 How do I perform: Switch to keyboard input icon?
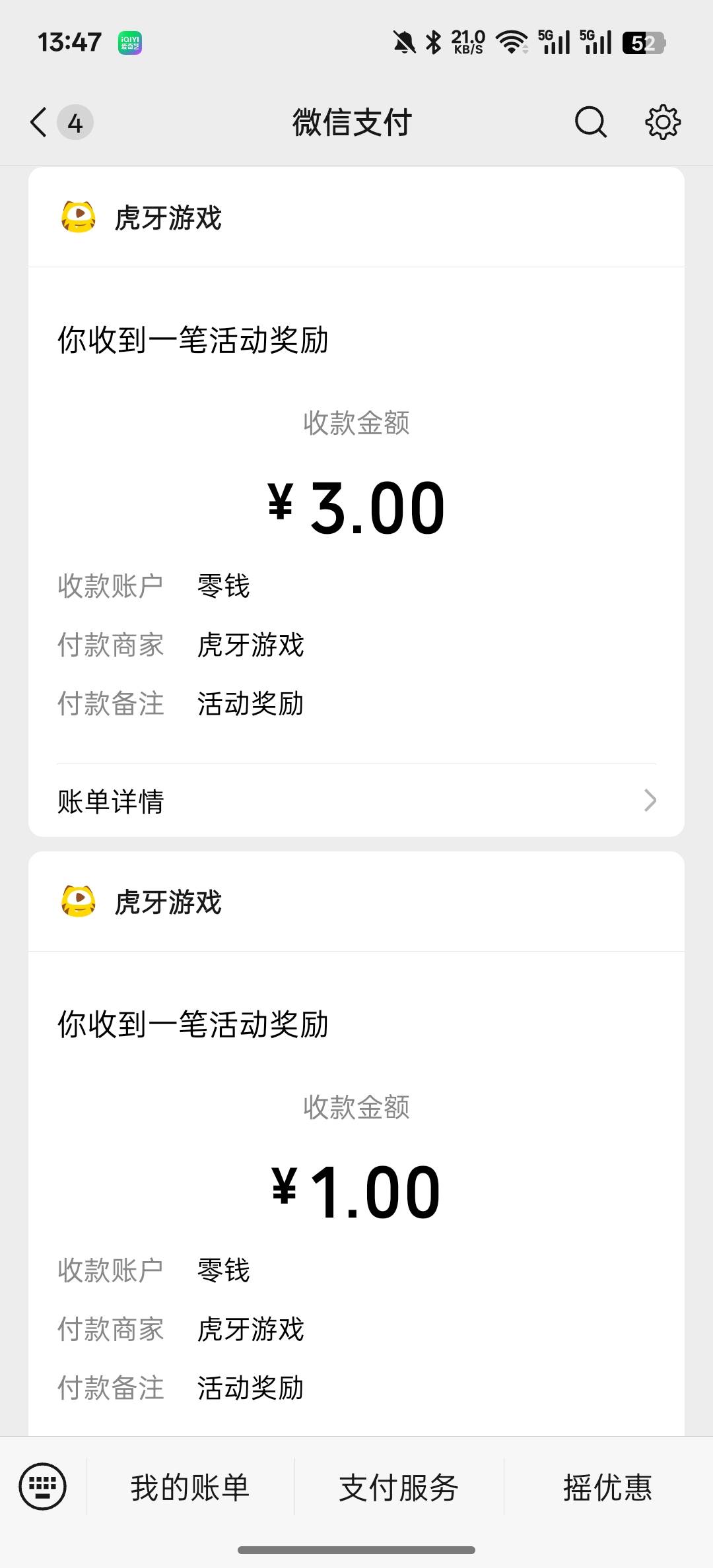43,1487
